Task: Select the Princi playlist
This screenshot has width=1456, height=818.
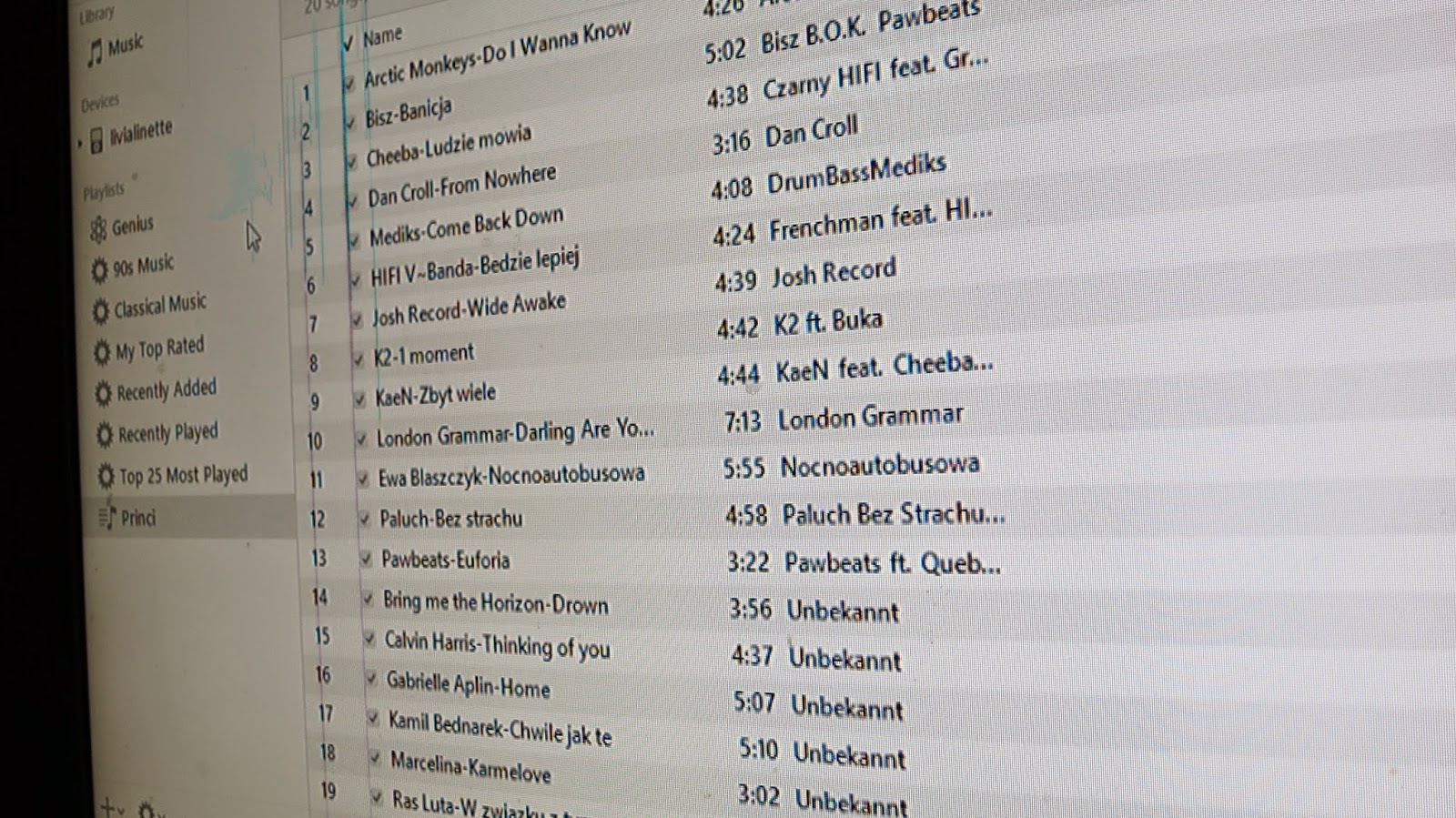Action: [x=127, y=518]
